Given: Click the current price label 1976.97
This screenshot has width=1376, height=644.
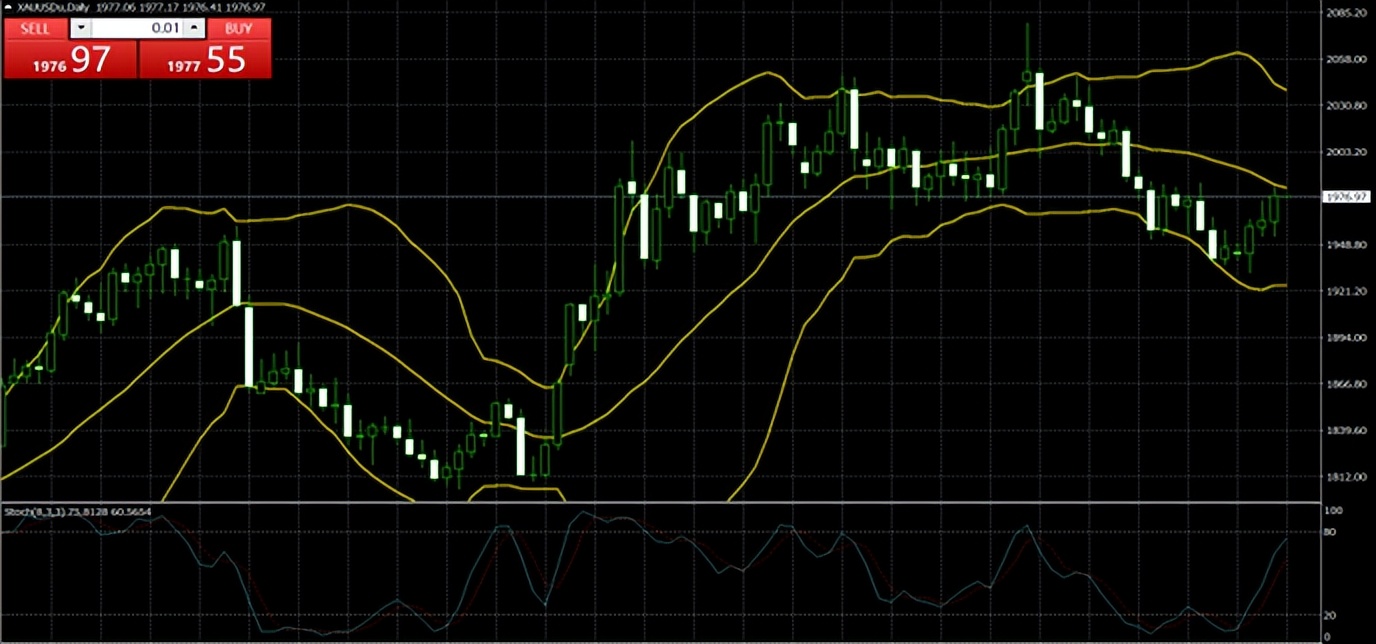Looking at the screenshot, I should (x=1345, y=197).
